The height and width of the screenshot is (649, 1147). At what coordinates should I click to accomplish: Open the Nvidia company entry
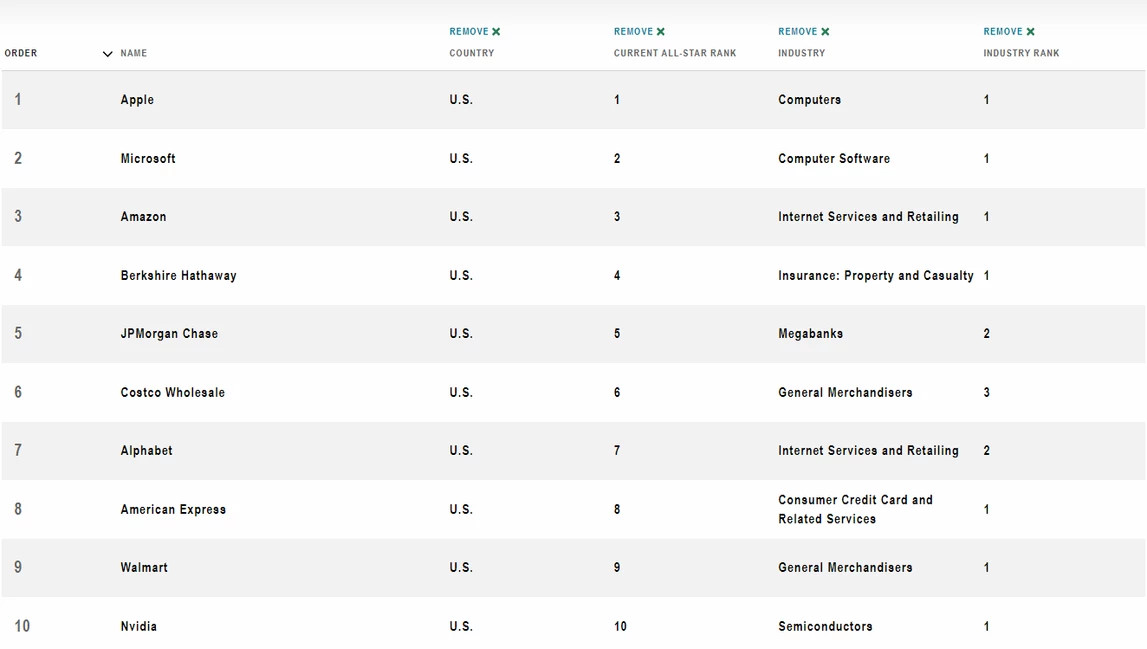click(139, 626)
